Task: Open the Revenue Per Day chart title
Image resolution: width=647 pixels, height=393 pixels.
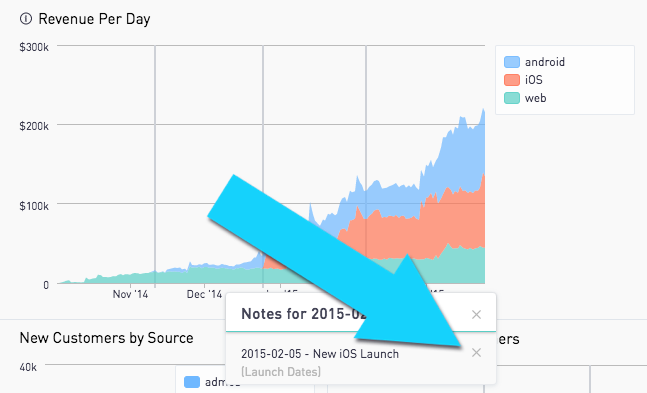Action: (x=94, y=19)
